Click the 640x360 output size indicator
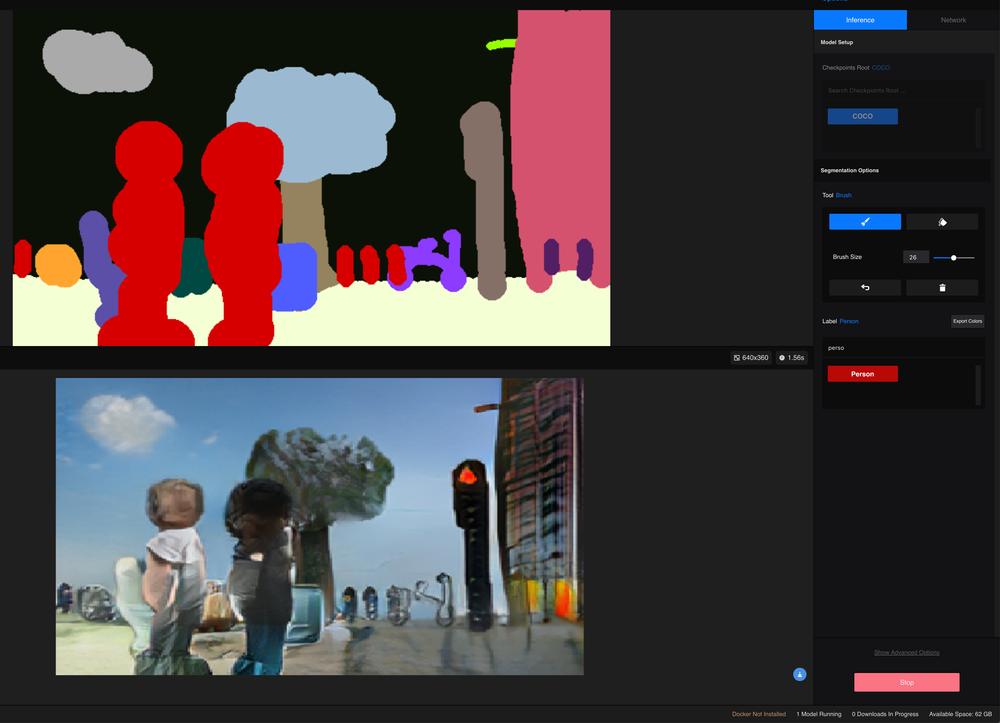This screenshot has height=723, width=1000. click(x=751, y=358)
